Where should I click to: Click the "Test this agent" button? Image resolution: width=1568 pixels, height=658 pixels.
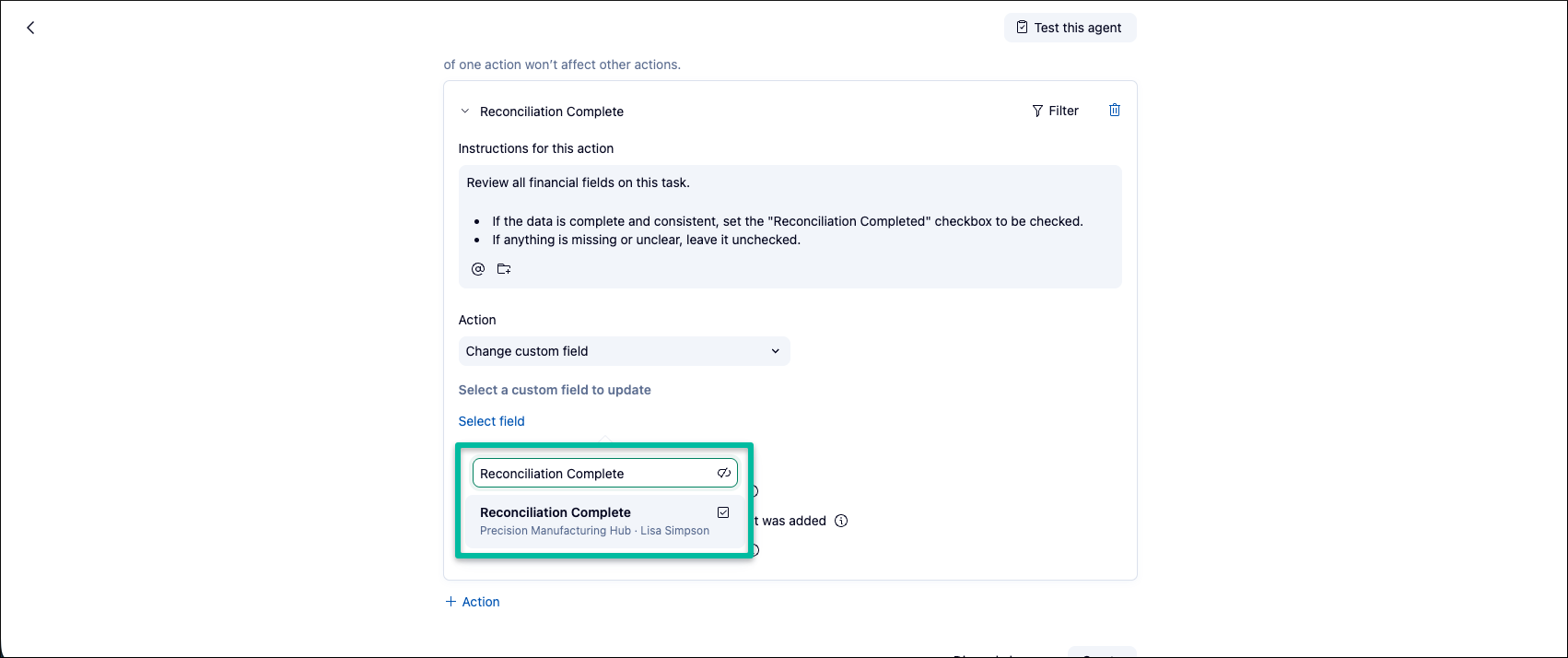pos(1070,28)
